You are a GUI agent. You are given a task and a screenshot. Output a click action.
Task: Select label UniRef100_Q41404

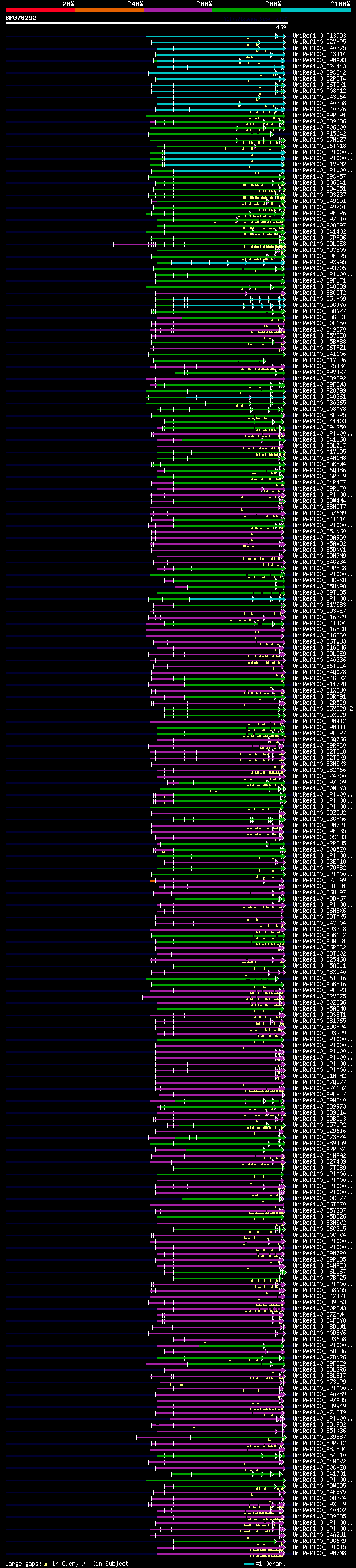[x=319, y=623]
